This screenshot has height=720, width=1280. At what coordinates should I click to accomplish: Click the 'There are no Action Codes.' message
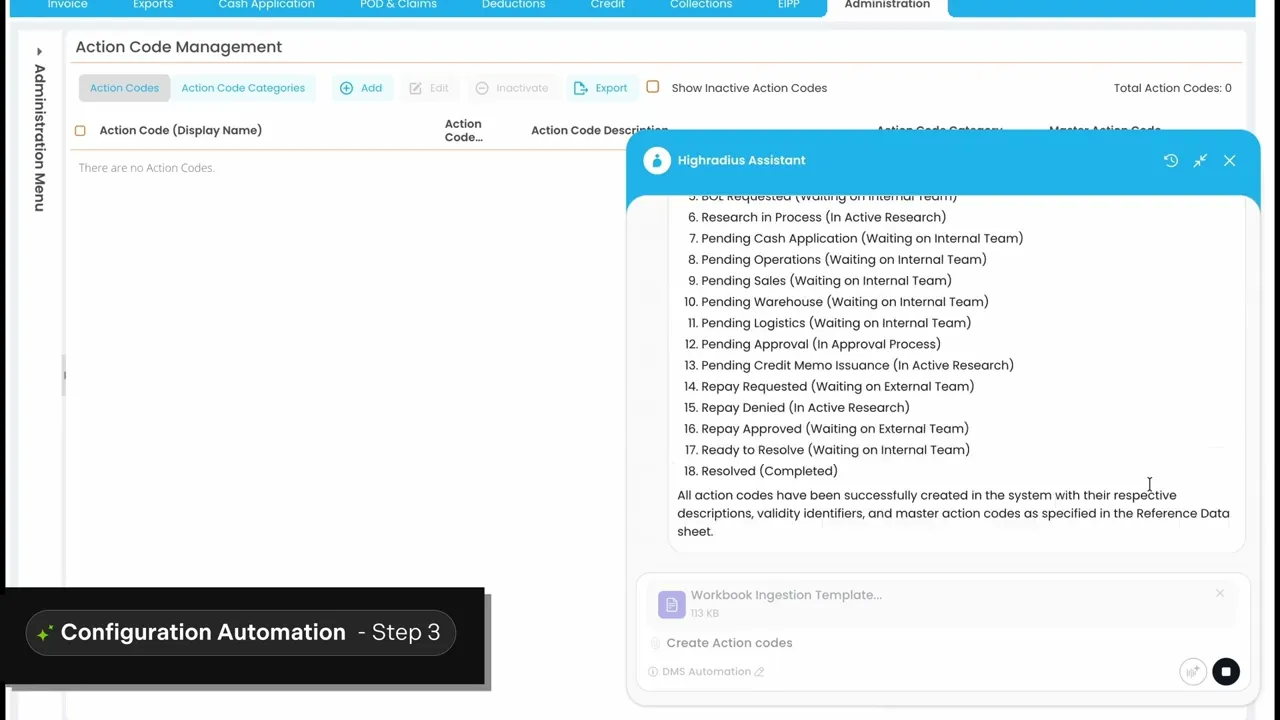[x=147, y=167]
